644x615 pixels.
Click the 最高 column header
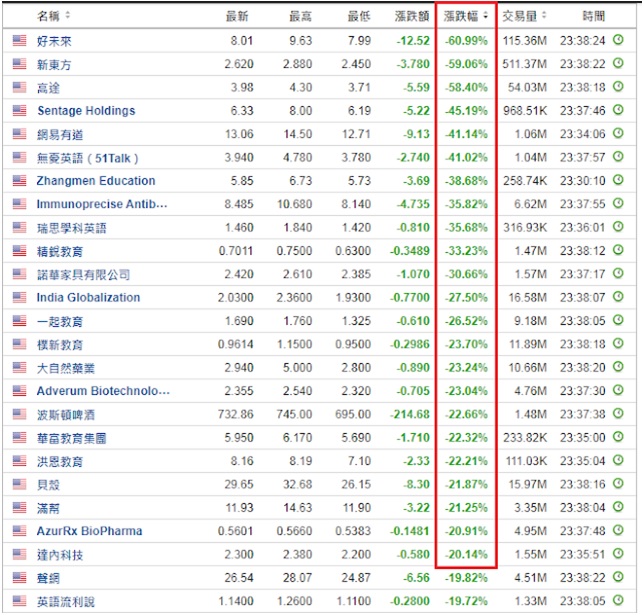[300, 16]
